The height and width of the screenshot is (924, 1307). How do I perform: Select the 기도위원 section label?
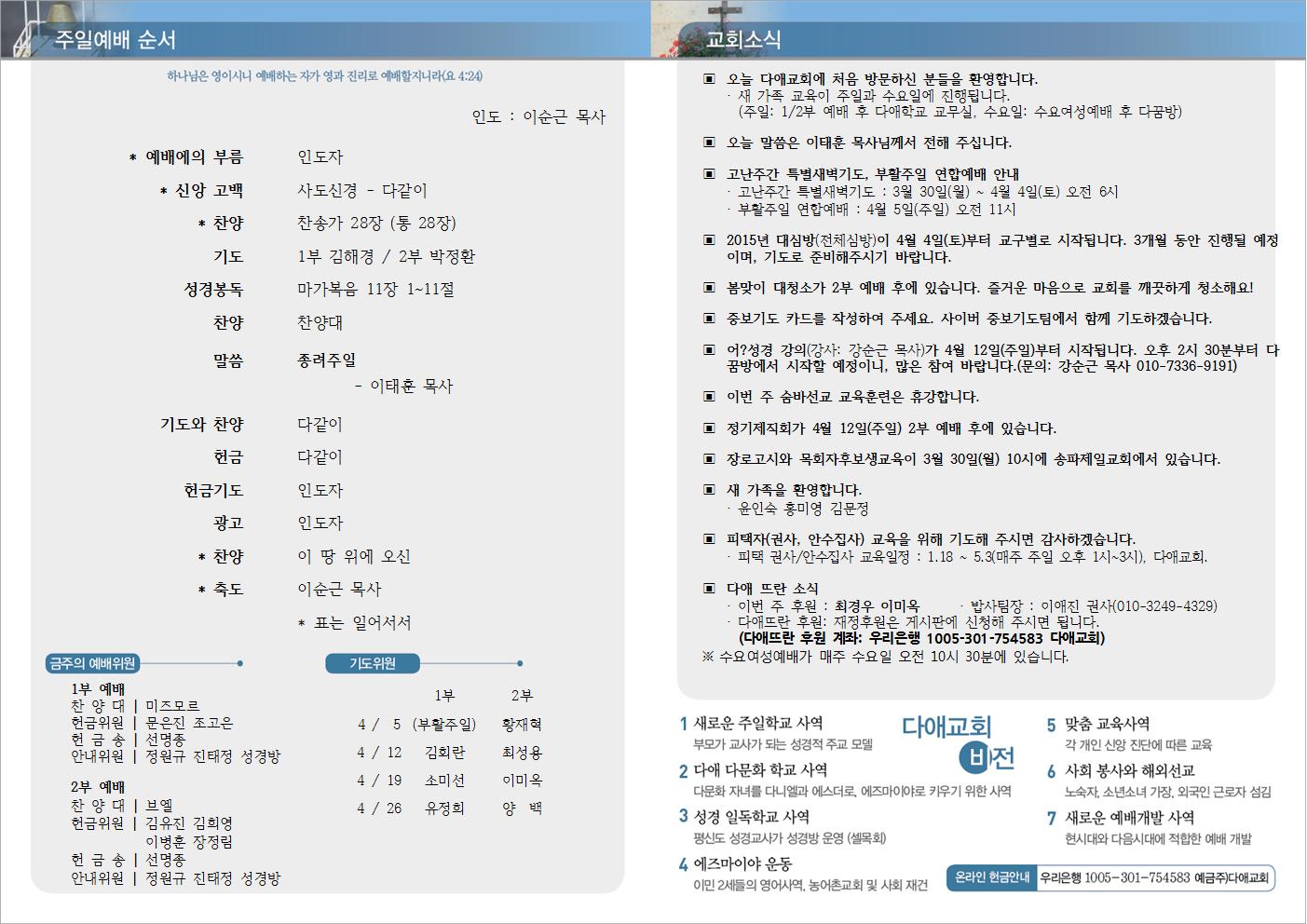(373, 663)
